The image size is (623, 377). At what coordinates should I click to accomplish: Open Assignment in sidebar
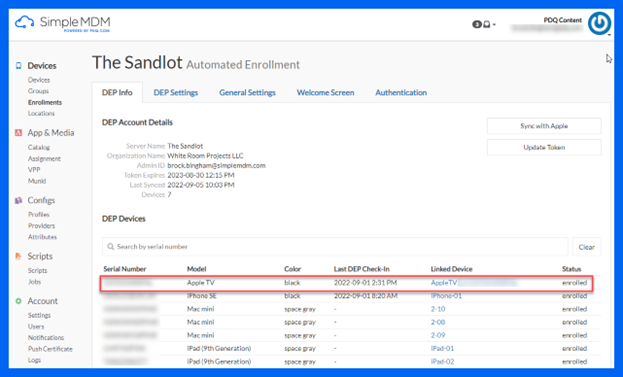pos(44,159)
